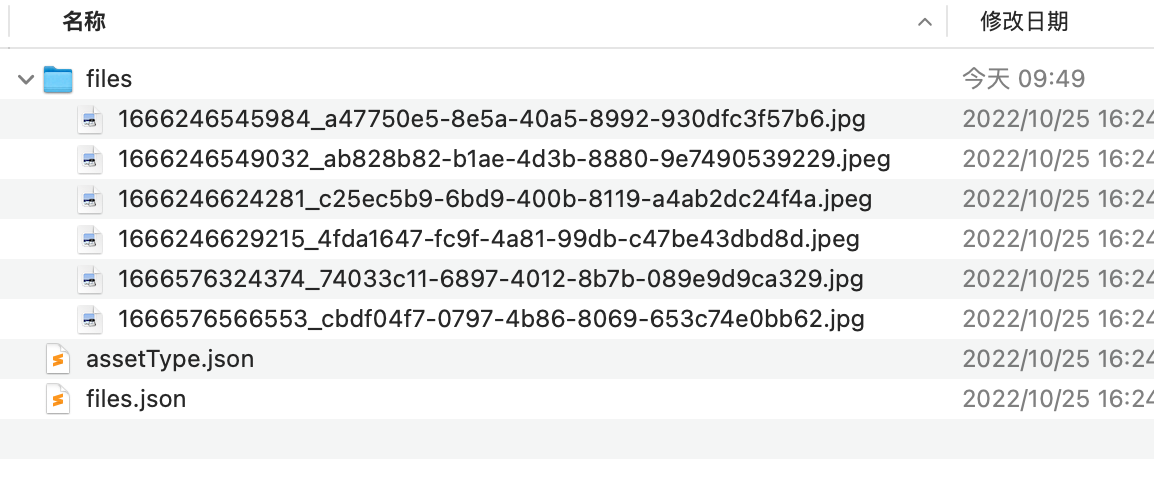This screenshot has height=484, width=1154.
Task: Select file name ending in 9e7490539229.jpeg
Action: click(504, 159)
